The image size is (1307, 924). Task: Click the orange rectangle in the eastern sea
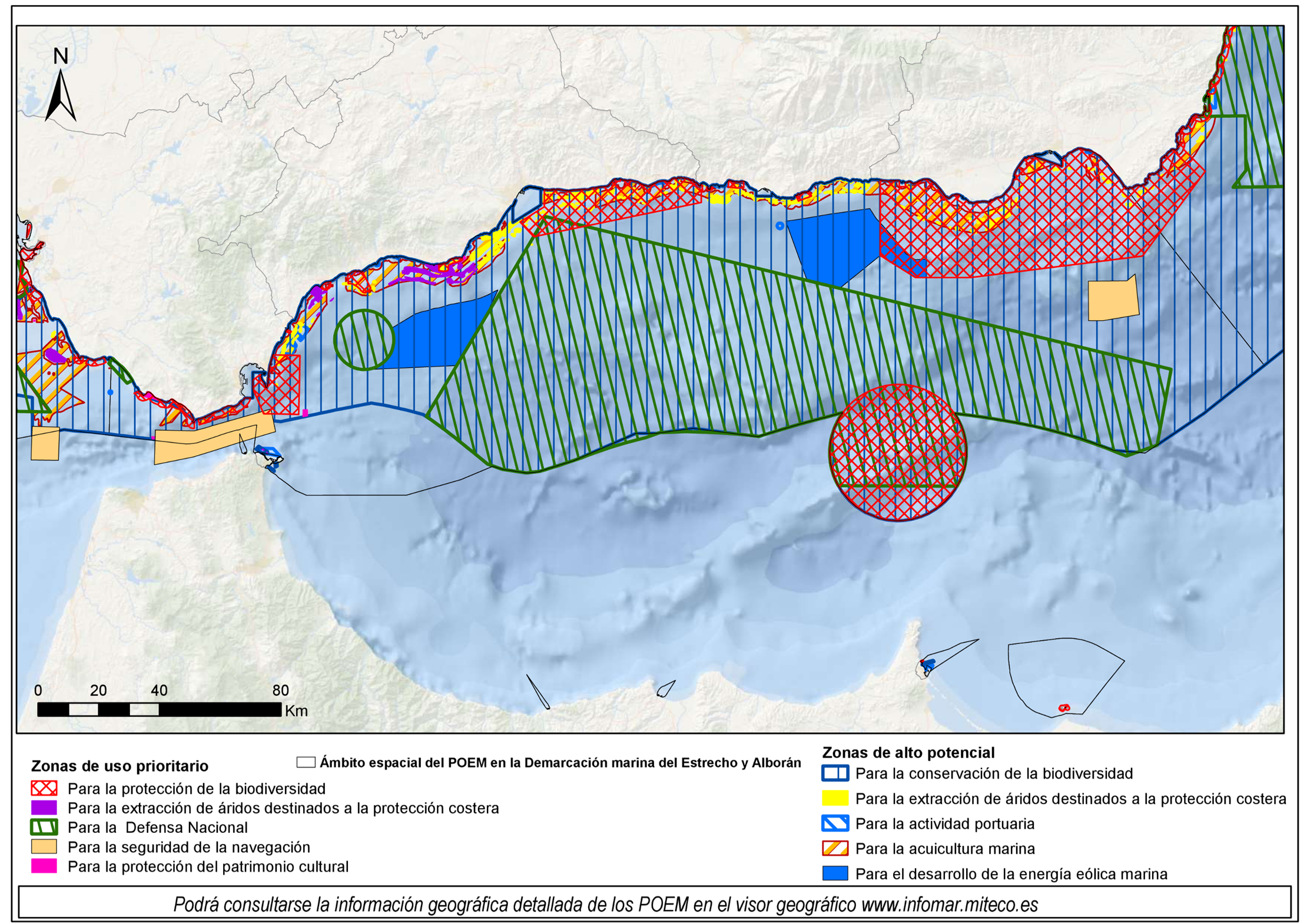pos(1113,298)
